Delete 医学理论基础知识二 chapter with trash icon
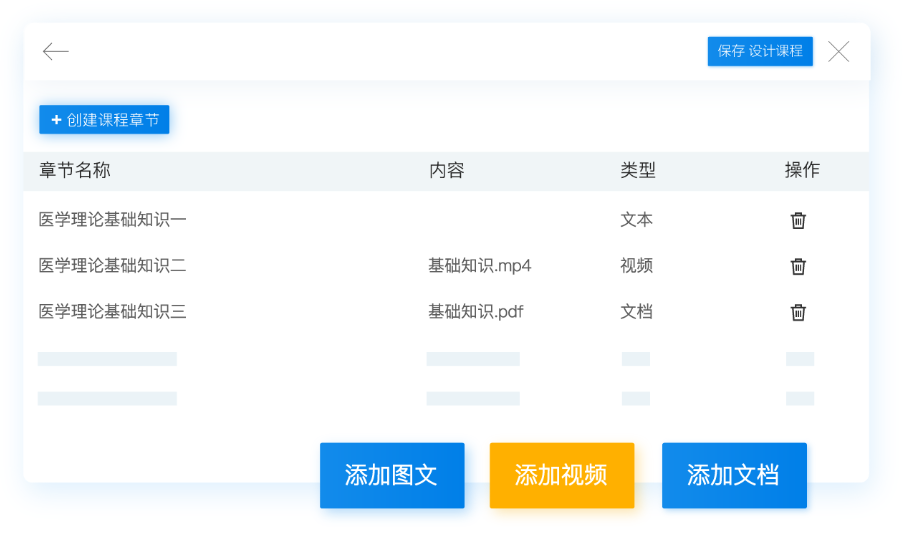This screenshot has width=909, height=553. click(798, 266)
